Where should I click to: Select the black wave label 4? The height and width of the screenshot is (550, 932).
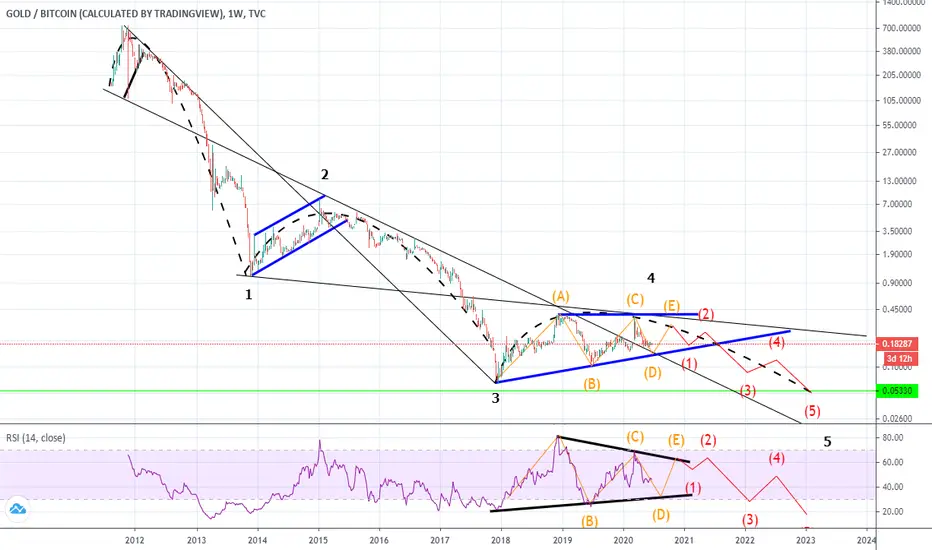point(651,278)
